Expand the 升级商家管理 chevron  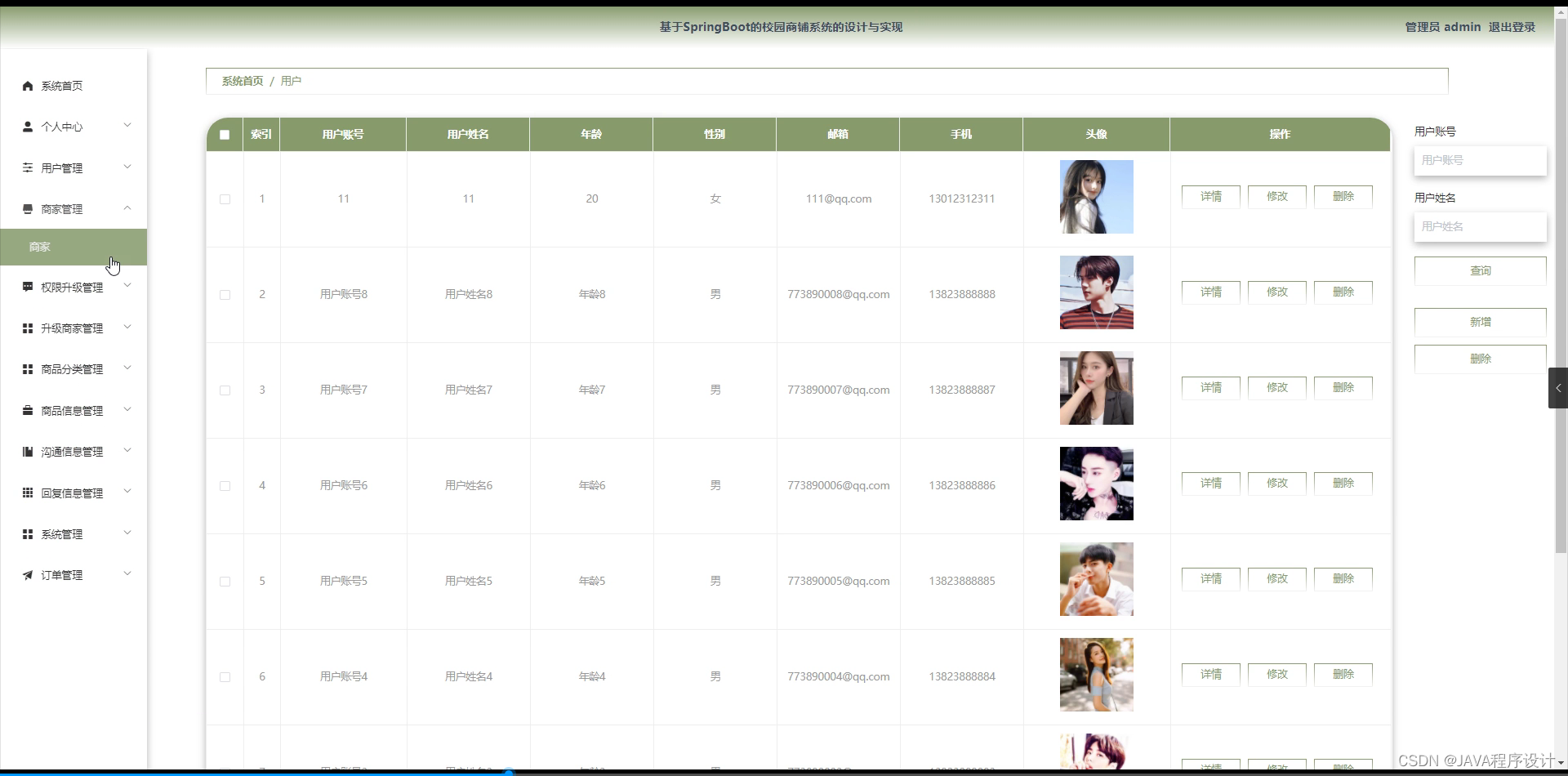coord(127,327)
